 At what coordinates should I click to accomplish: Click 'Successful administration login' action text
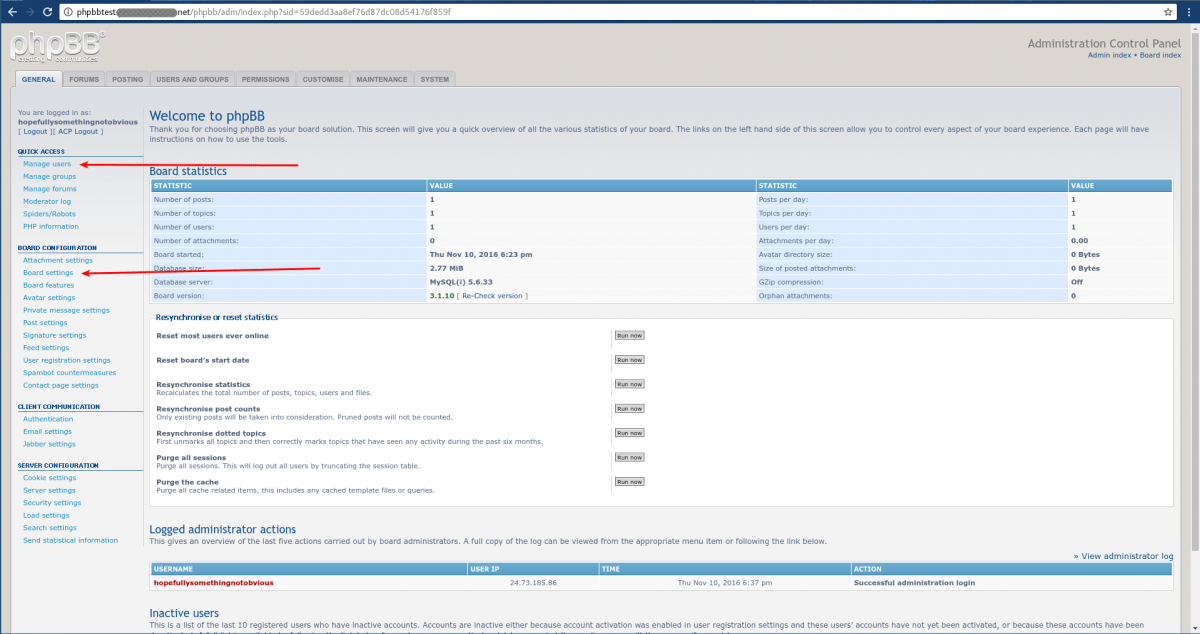914,582
